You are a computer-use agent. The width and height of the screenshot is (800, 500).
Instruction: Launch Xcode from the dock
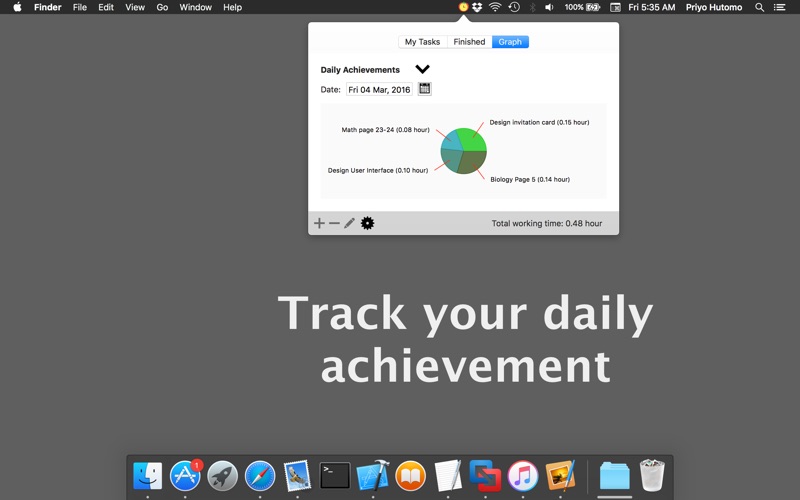click(373, 476)
